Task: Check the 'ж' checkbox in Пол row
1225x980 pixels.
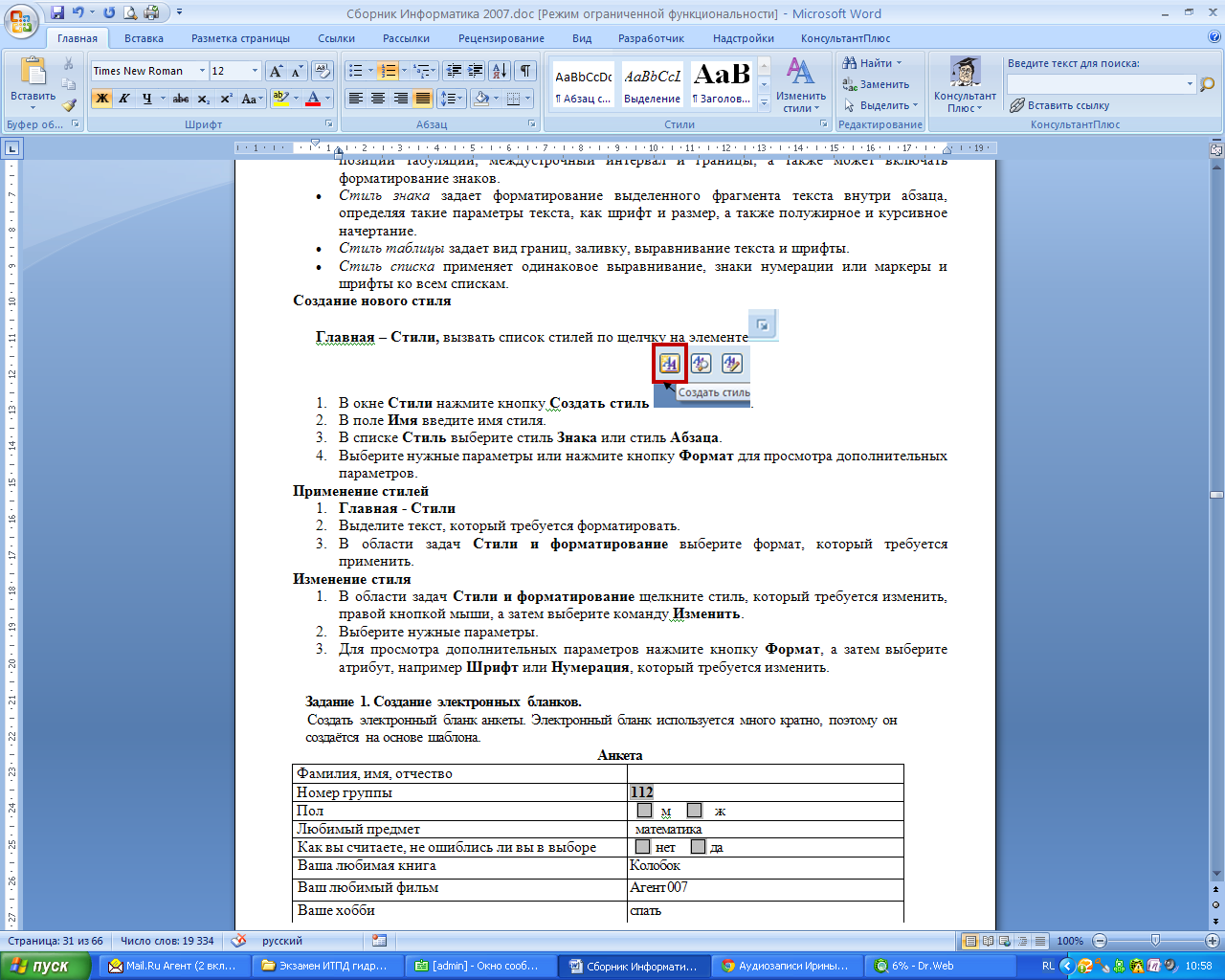Action: pyautogui.click(x=695, y=811)
